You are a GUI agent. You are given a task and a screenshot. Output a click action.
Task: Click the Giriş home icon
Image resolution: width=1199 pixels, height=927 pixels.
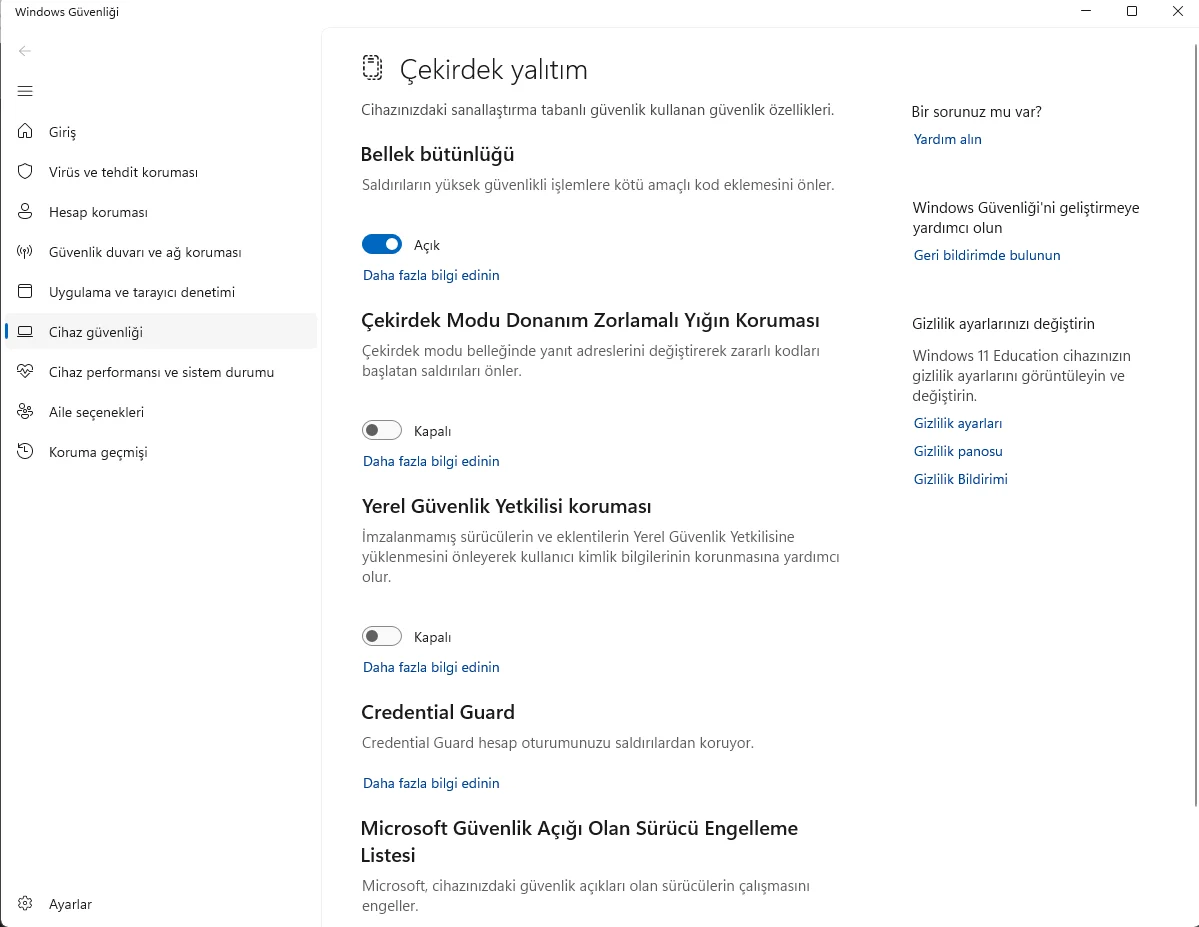(25, 132)
